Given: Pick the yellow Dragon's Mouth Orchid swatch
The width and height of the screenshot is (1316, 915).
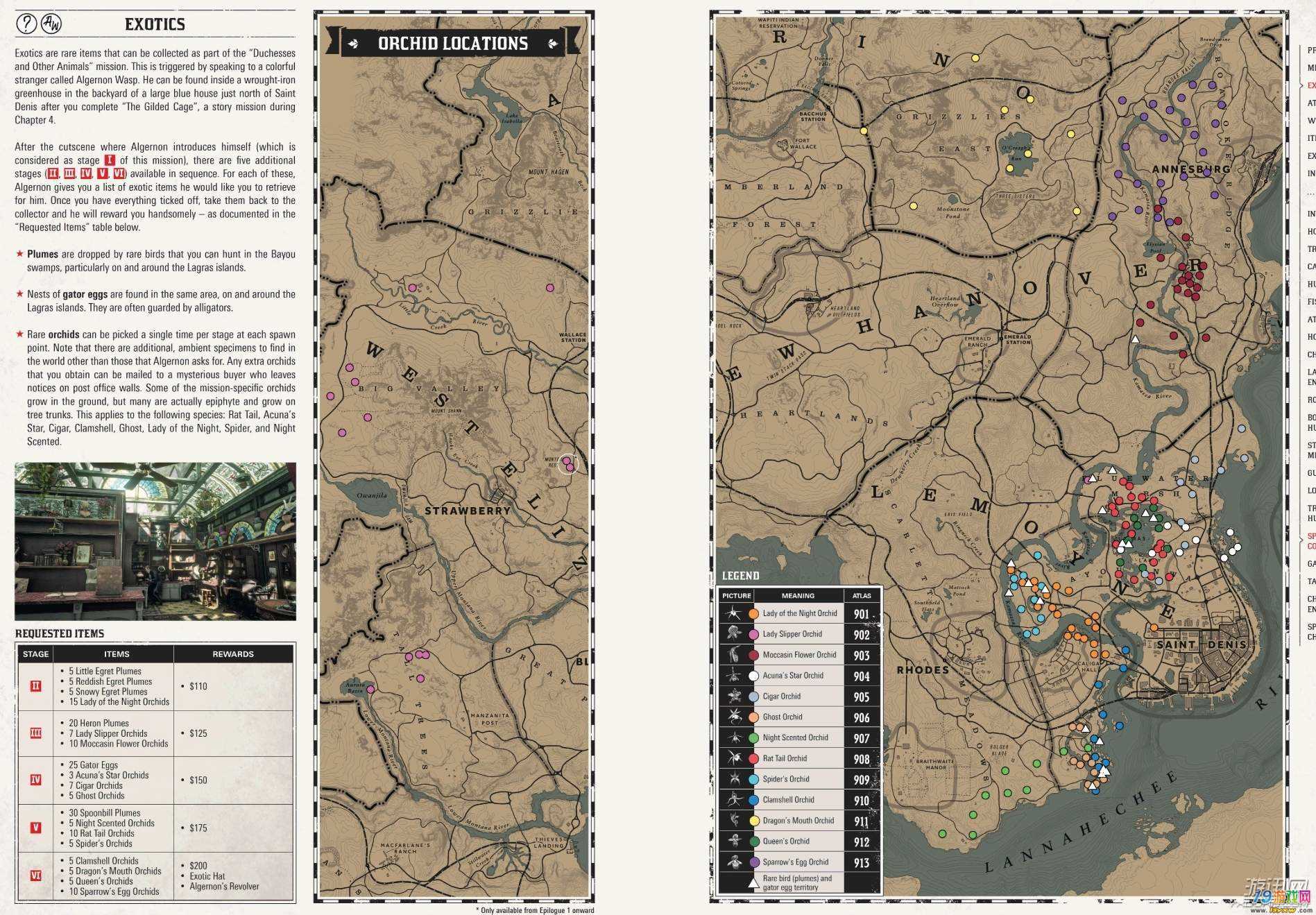Looking at the screenshot, I should [753, 821].
